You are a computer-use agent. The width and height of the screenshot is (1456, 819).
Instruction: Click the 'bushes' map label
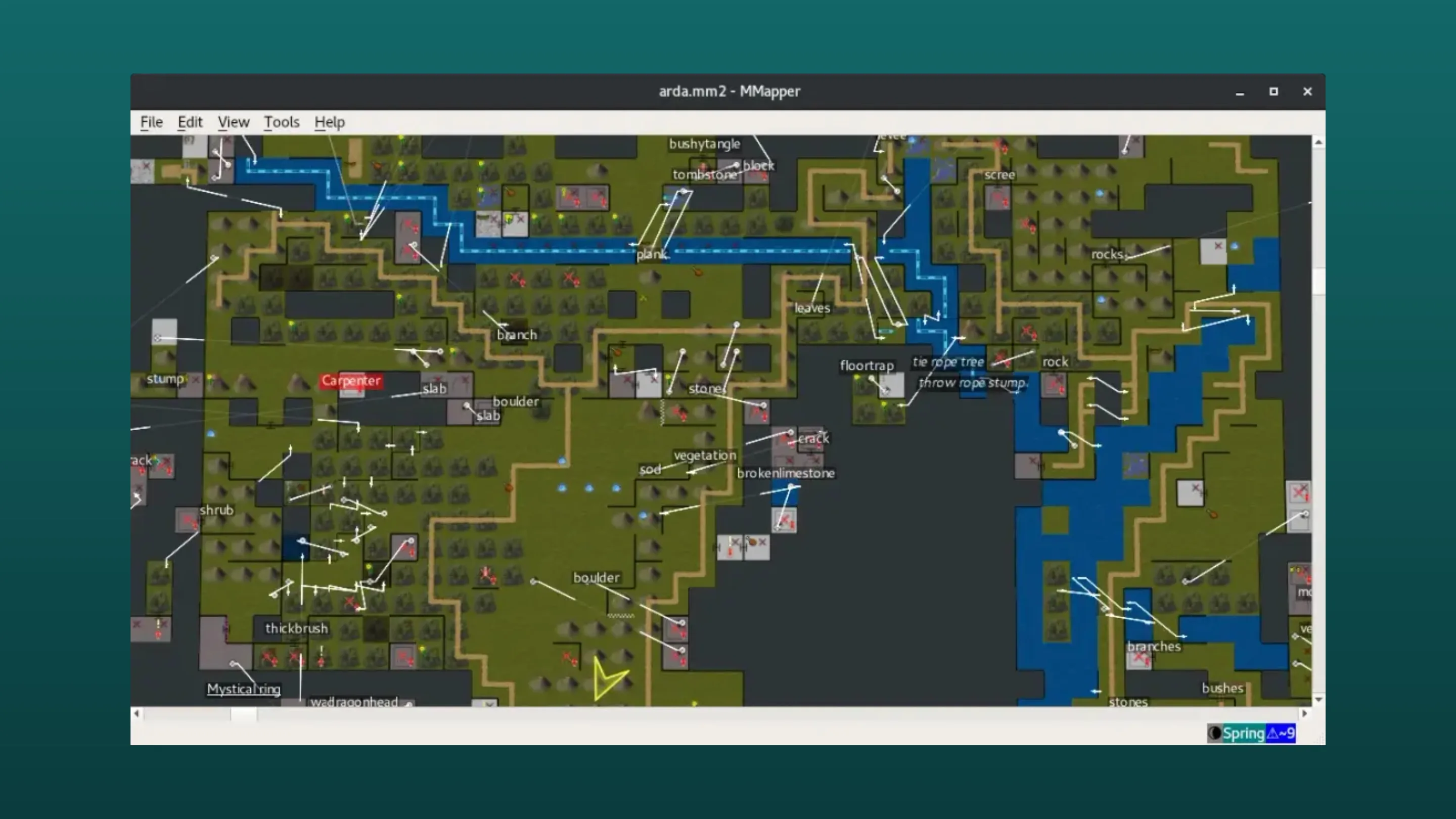[x=1222, y=688]
